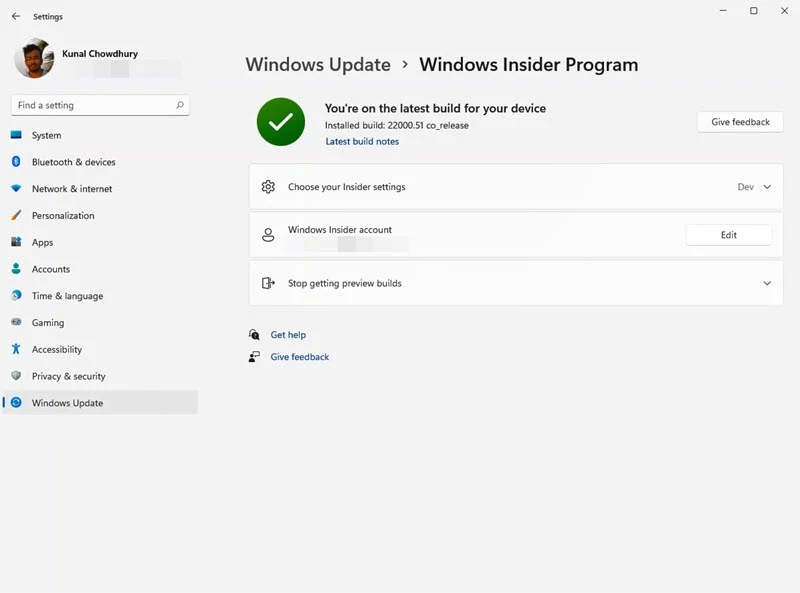Click the Privacy shield icon
The width and height of the screenshot is (800, 593).
click(16, 376)
